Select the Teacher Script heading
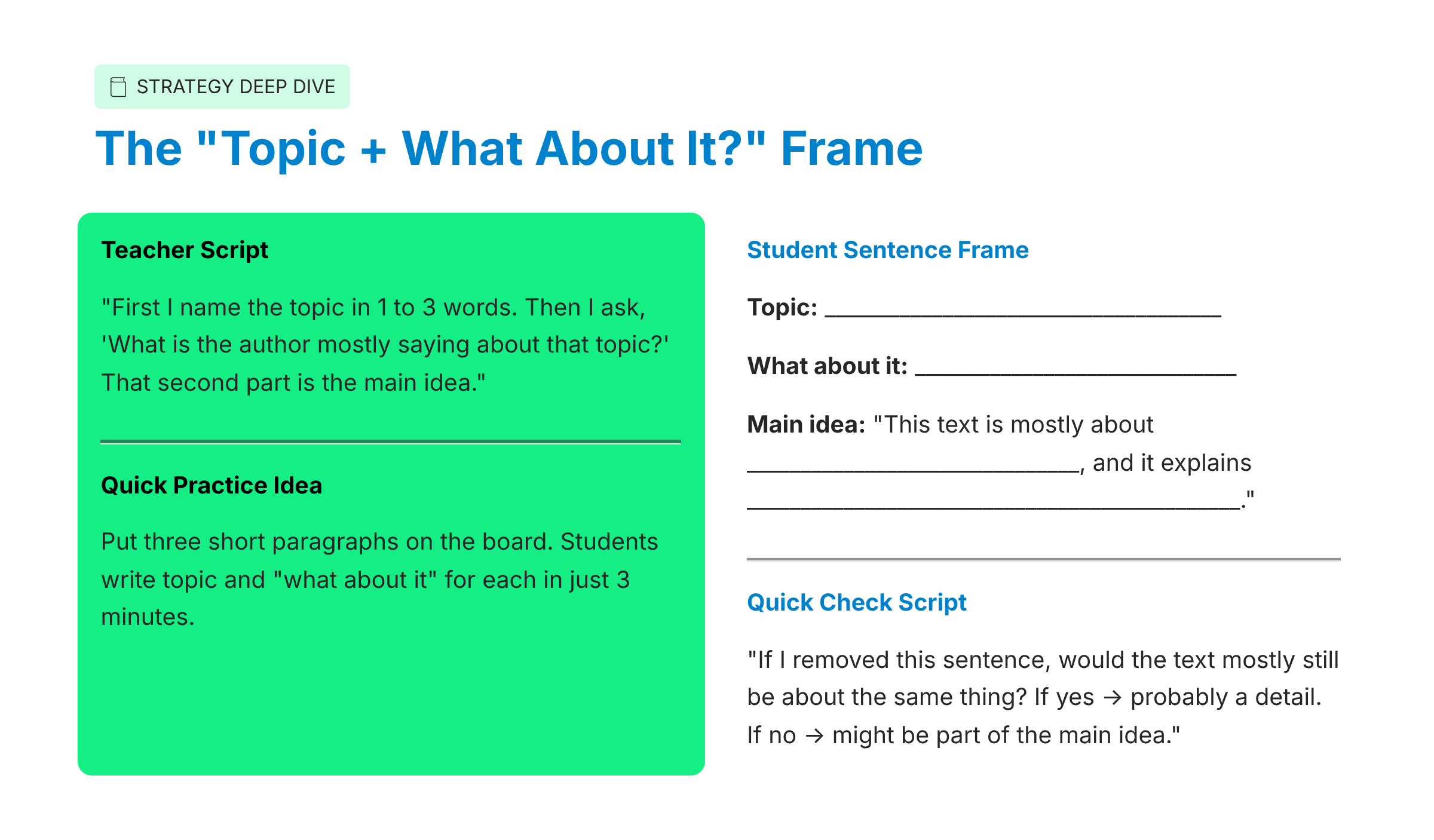 click(x=185, y=250)
